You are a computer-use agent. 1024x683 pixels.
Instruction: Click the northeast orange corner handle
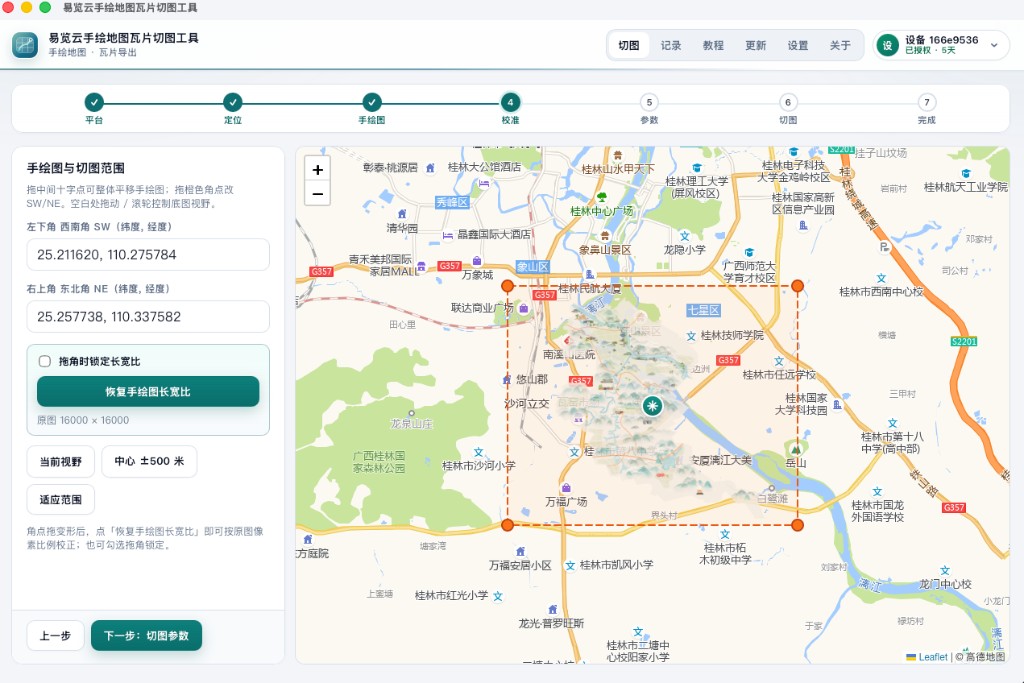pos(797,286)
